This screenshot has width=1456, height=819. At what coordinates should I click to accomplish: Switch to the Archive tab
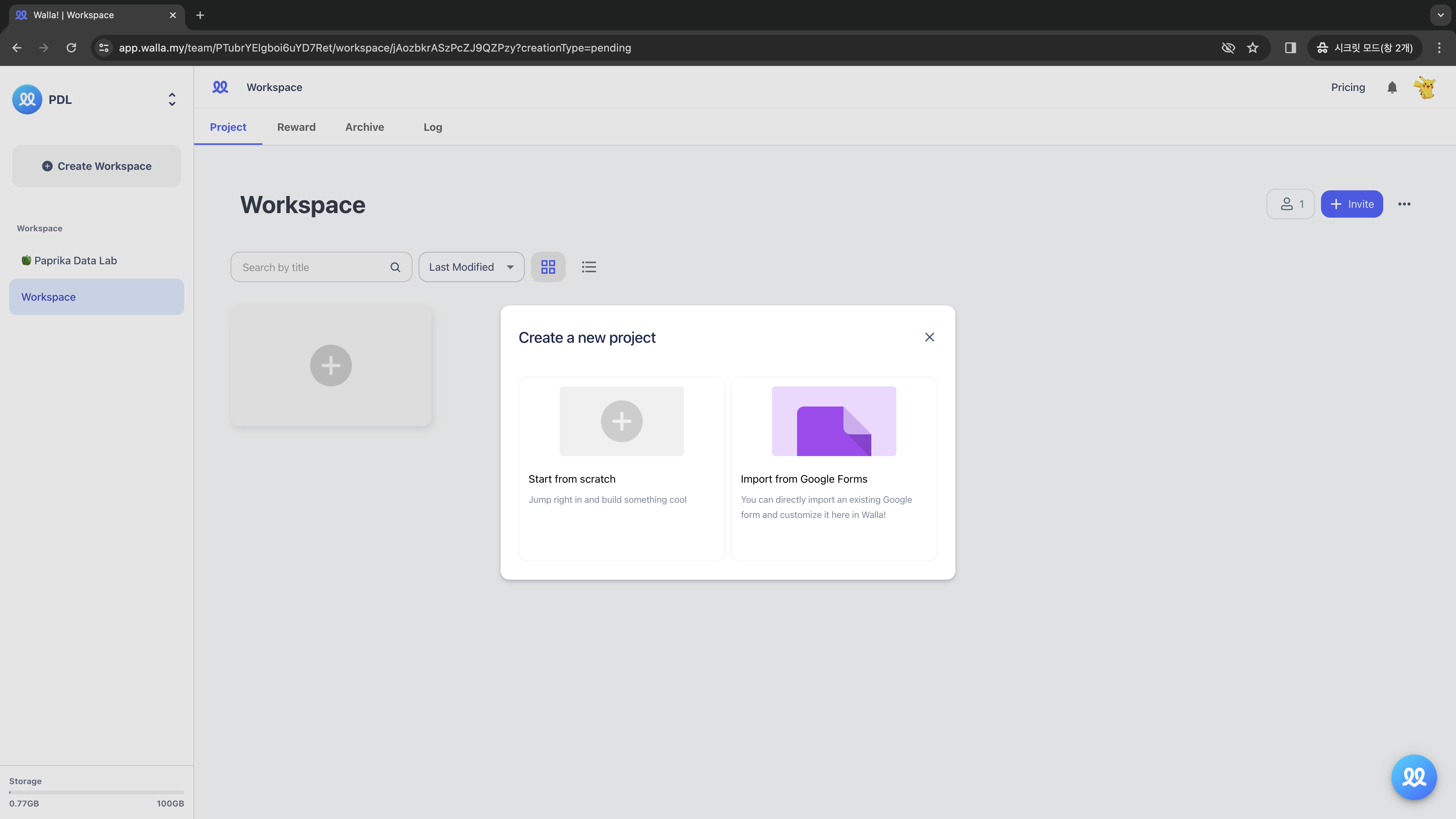(x=364, y=127)
